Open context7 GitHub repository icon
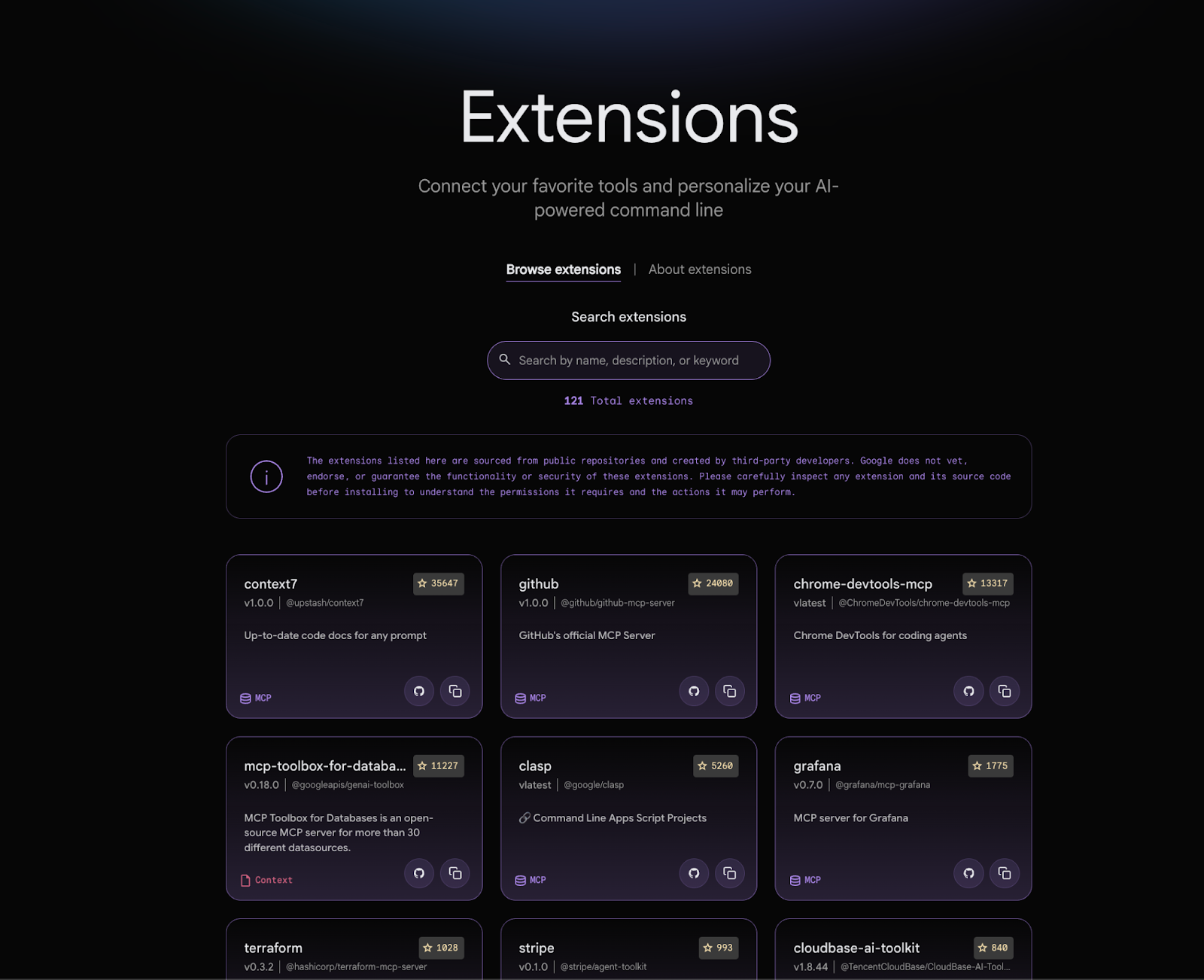 419,691
